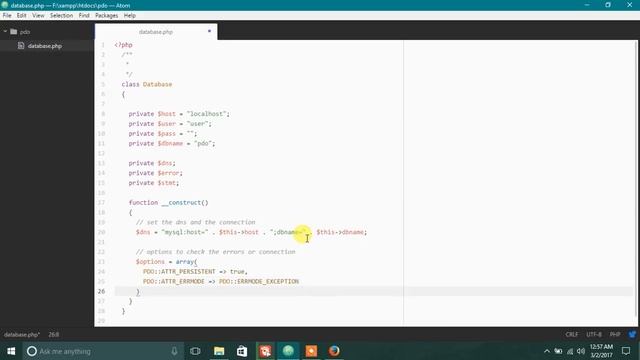Click the orange app icon on taskbar
Viewport: 640px width, 360px height.
click(311, 351)
